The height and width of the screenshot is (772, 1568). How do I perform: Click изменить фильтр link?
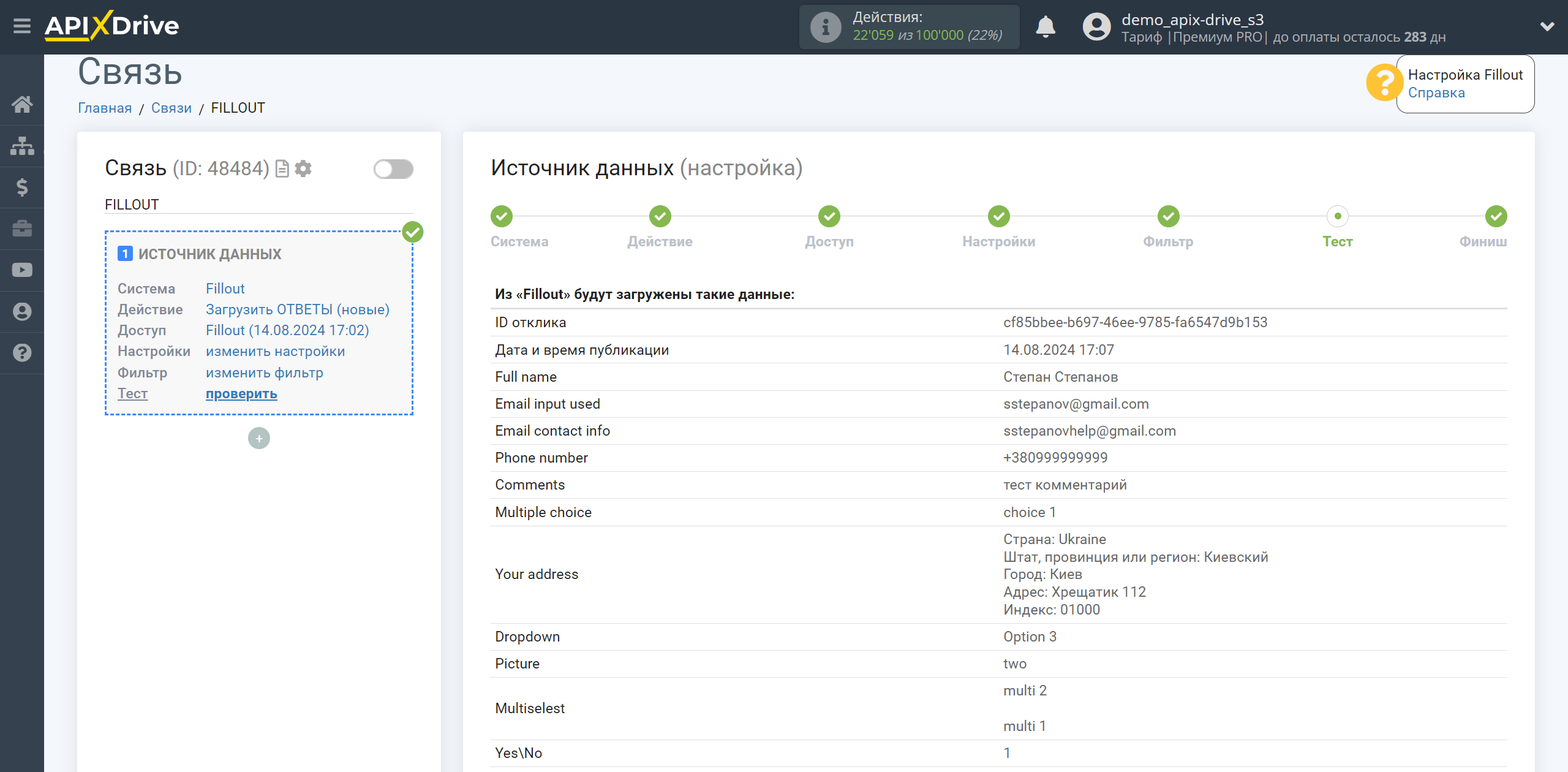[x=264, y=373]
